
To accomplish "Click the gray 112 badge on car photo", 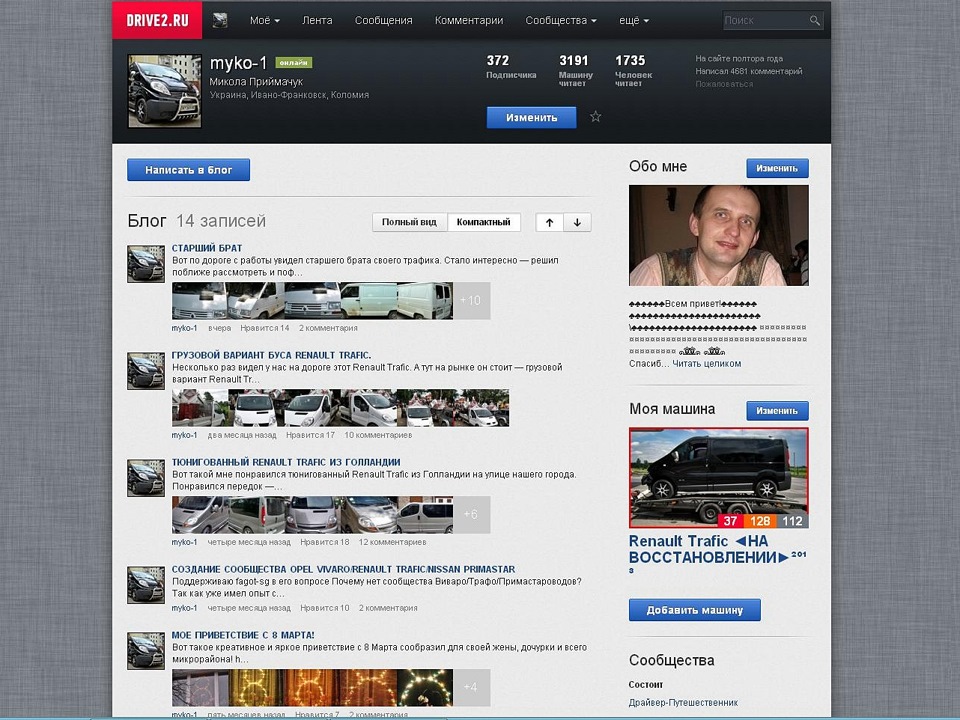I will [x=792, y=521].
